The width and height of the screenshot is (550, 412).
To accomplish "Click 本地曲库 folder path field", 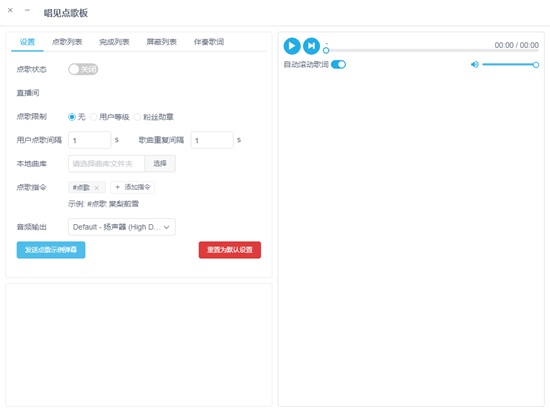I will [106, 164].
